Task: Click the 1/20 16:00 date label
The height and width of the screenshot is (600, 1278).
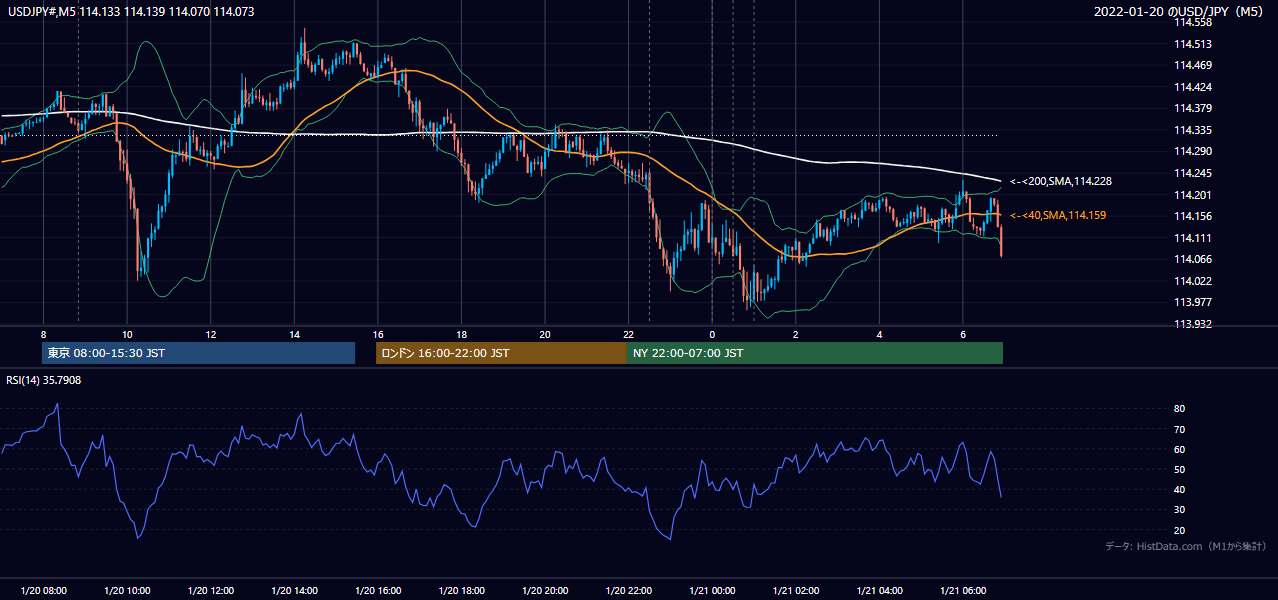Action: 378,591
